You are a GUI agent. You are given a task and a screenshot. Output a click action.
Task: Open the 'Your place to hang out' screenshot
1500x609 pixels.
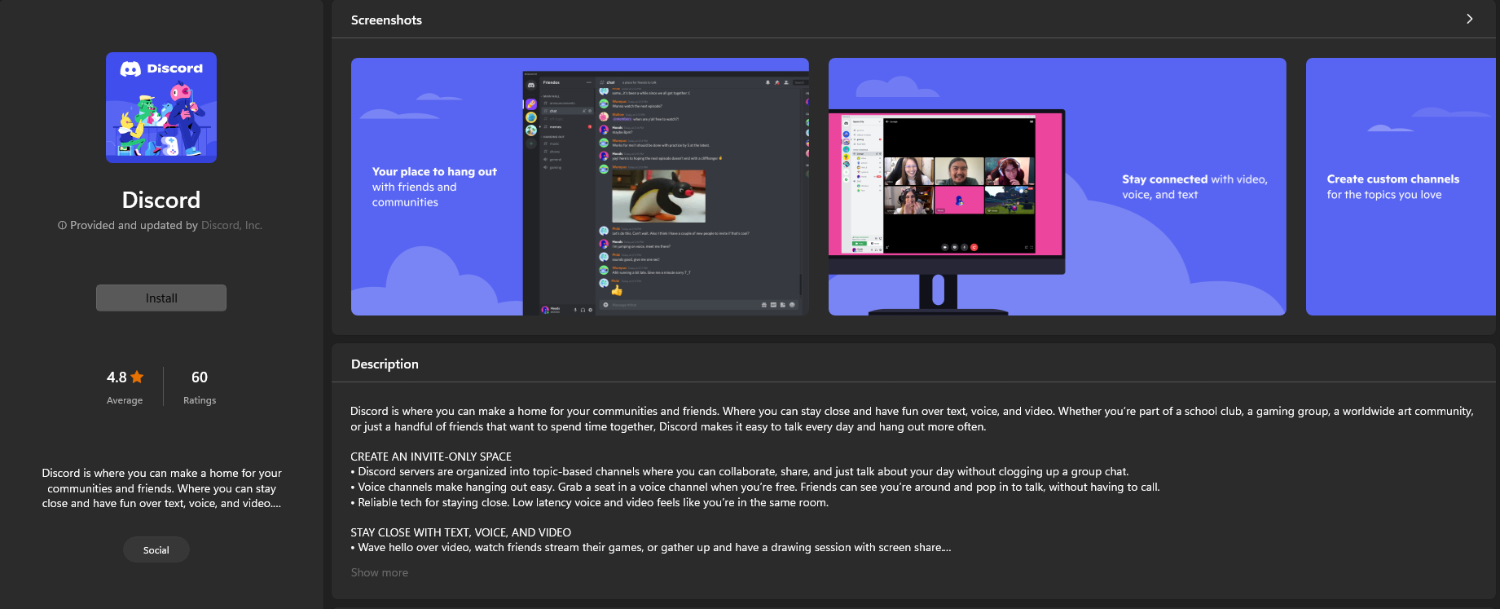click(580, 186)
